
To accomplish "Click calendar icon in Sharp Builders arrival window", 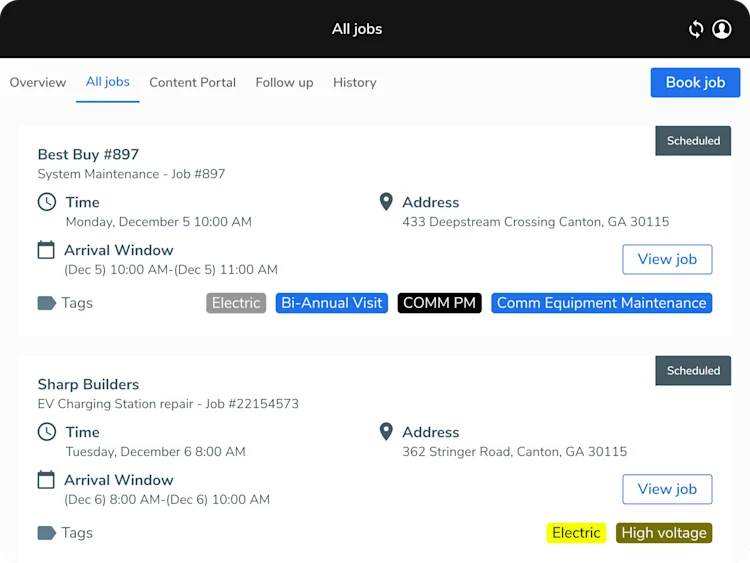I will [x=46, y=480].
